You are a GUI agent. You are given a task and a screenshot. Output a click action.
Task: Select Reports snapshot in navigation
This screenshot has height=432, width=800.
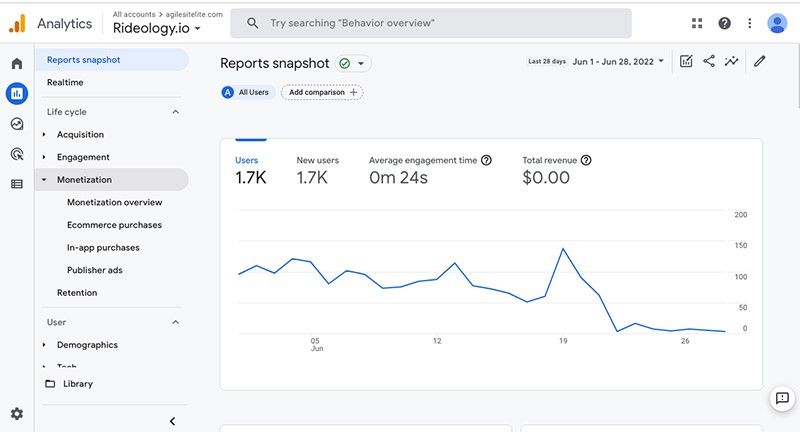click(112, 60)
